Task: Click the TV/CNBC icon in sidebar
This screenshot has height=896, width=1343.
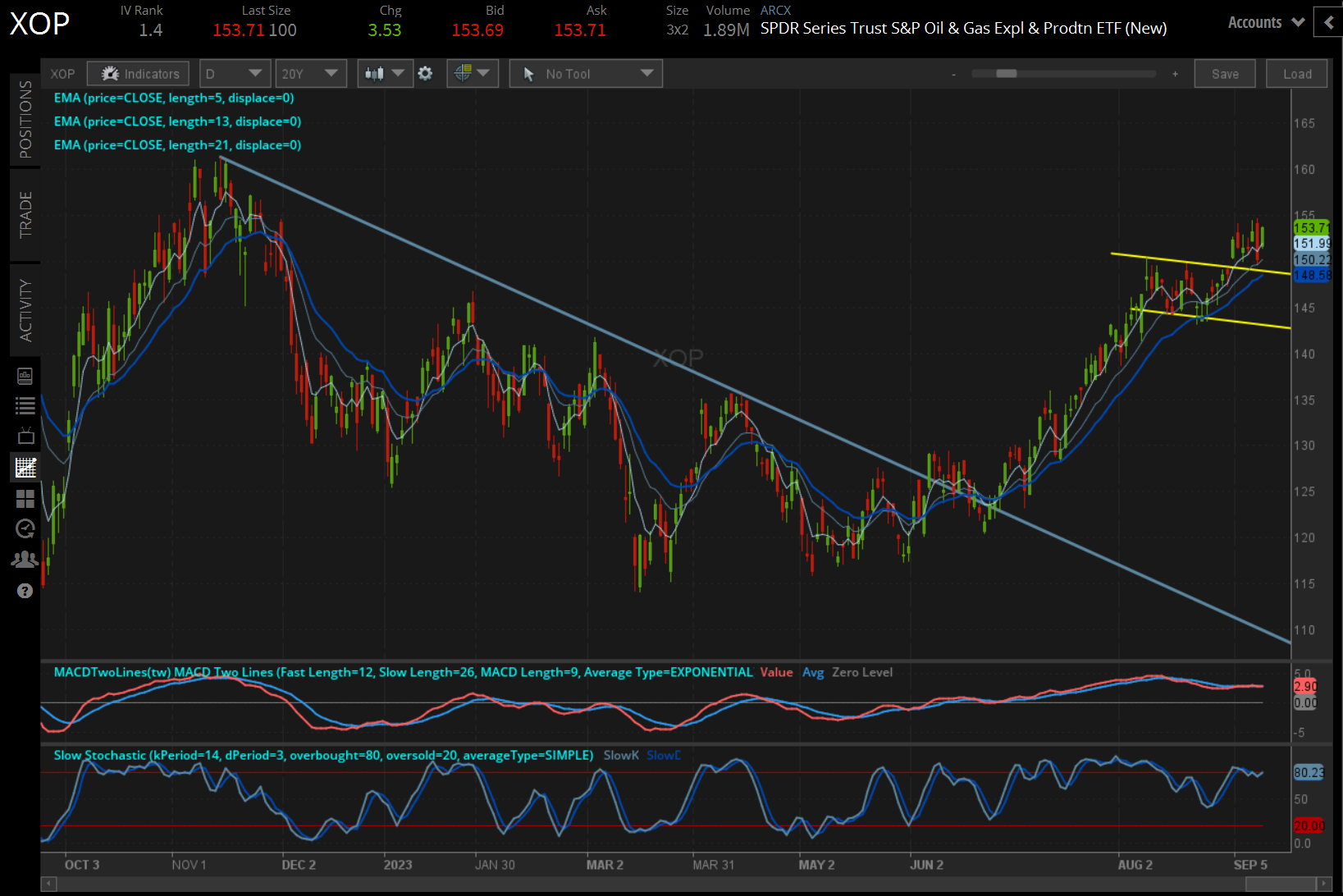Action: click(x=25, y=436)
